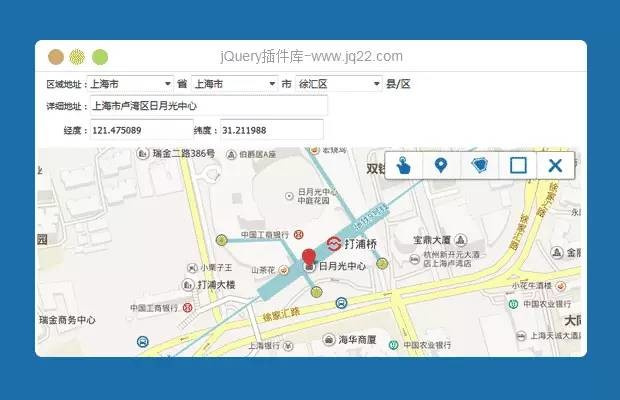The width and height of the screenshot is (620, 400).
Task: Click the 打浦桥 metro station icon
Action: click(x=334, y=244)
